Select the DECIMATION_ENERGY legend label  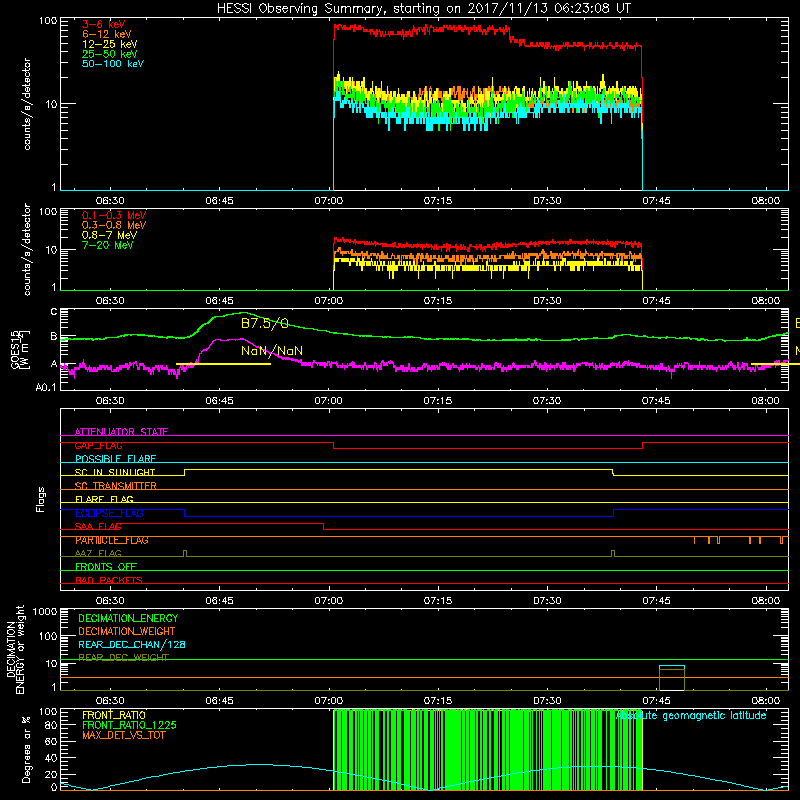(128, 618)
